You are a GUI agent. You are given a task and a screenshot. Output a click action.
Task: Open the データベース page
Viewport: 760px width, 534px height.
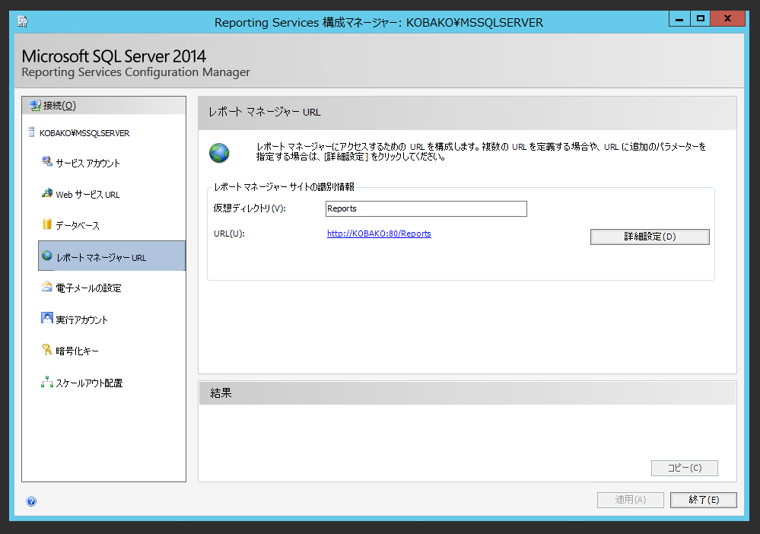coord(78,226)
